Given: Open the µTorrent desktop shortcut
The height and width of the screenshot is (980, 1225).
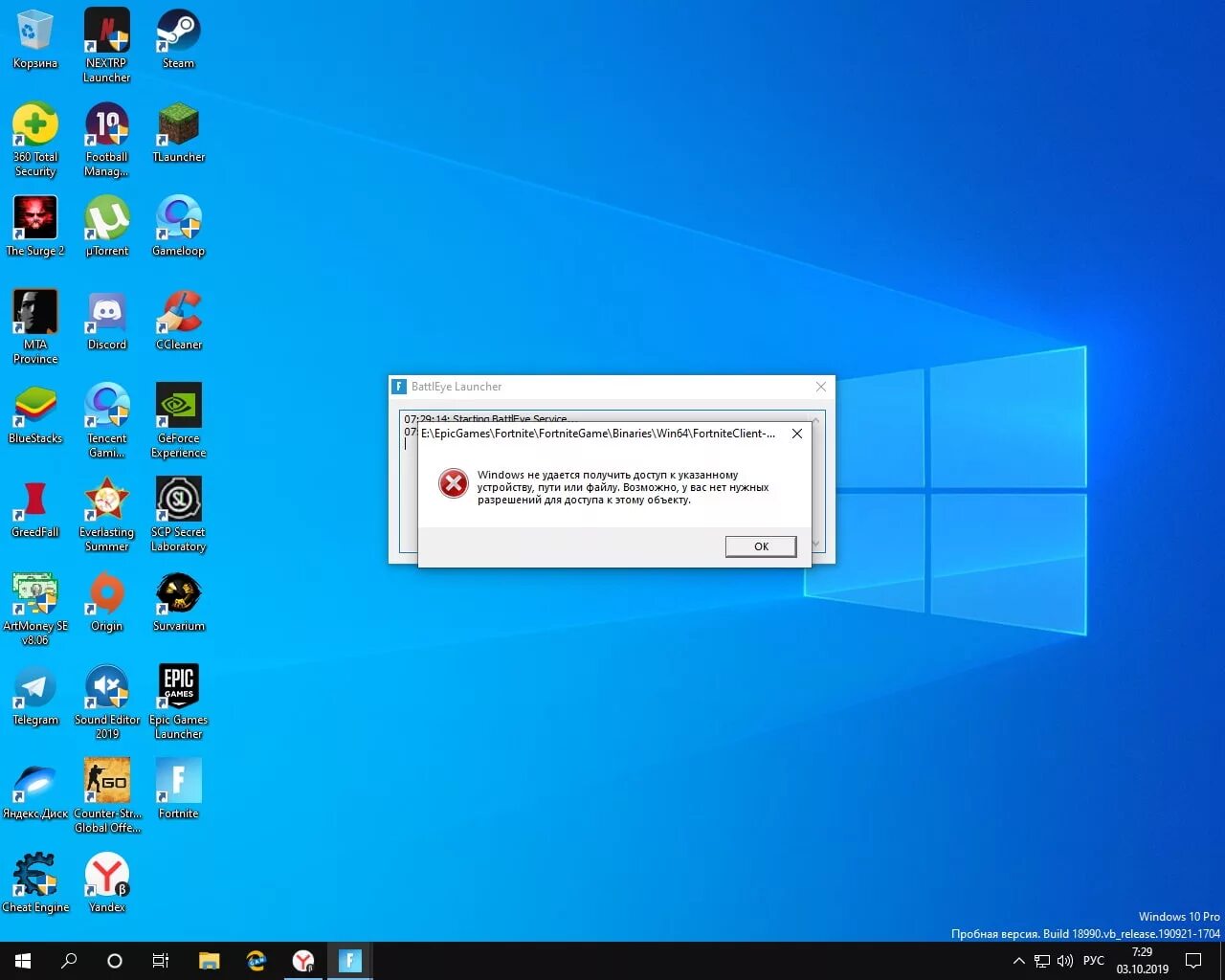Looking at the screenshot, I should click(x=107, y=227).
